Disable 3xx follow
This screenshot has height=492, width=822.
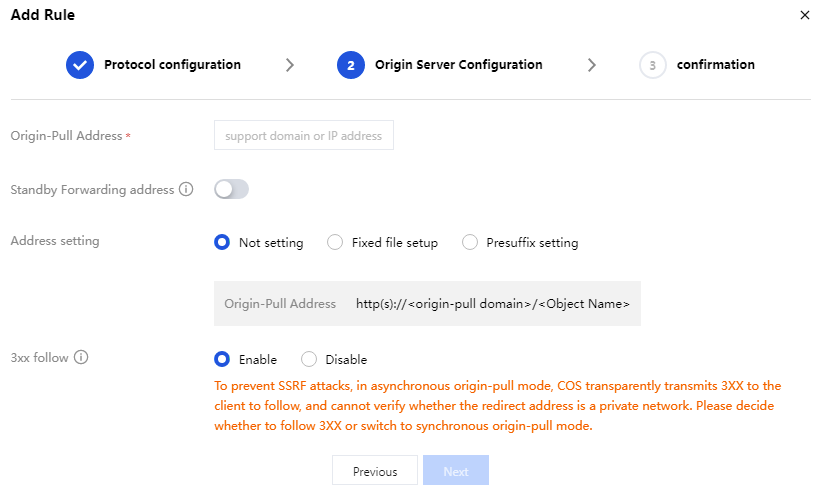coord(309,359)
